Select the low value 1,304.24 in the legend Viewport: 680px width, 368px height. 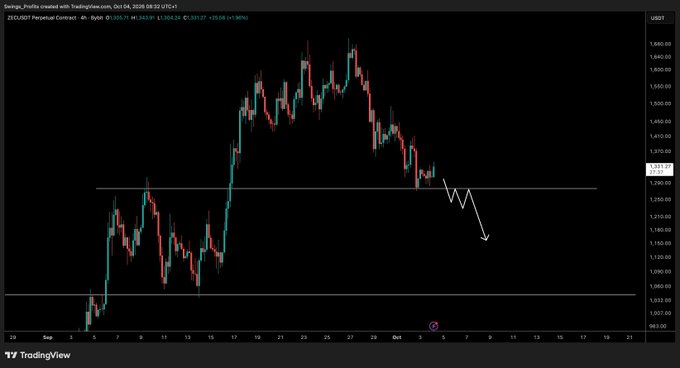tap(169, 18)
